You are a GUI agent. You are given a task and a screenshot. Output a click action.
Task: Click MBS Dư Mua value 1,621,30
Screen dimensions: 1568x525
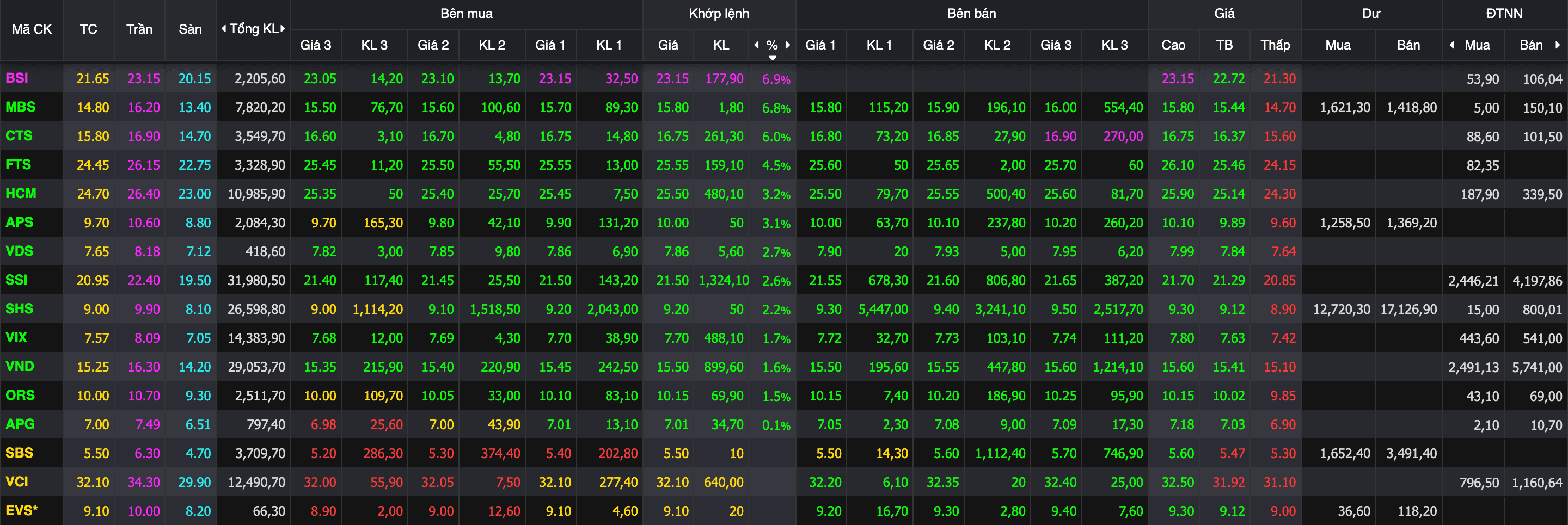pyautogui.click(x=1345, y=108)
